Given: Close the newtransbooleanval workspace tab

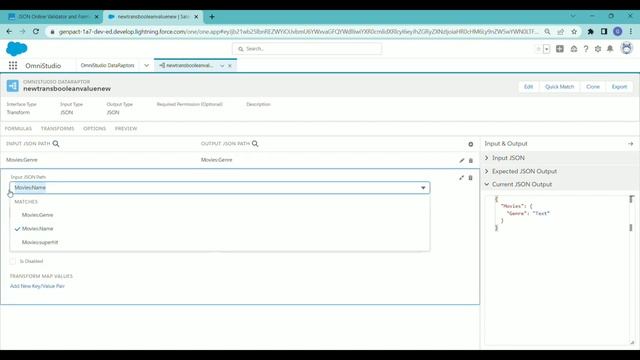Looking at the screenshot, I should click(x=230, y=66).
